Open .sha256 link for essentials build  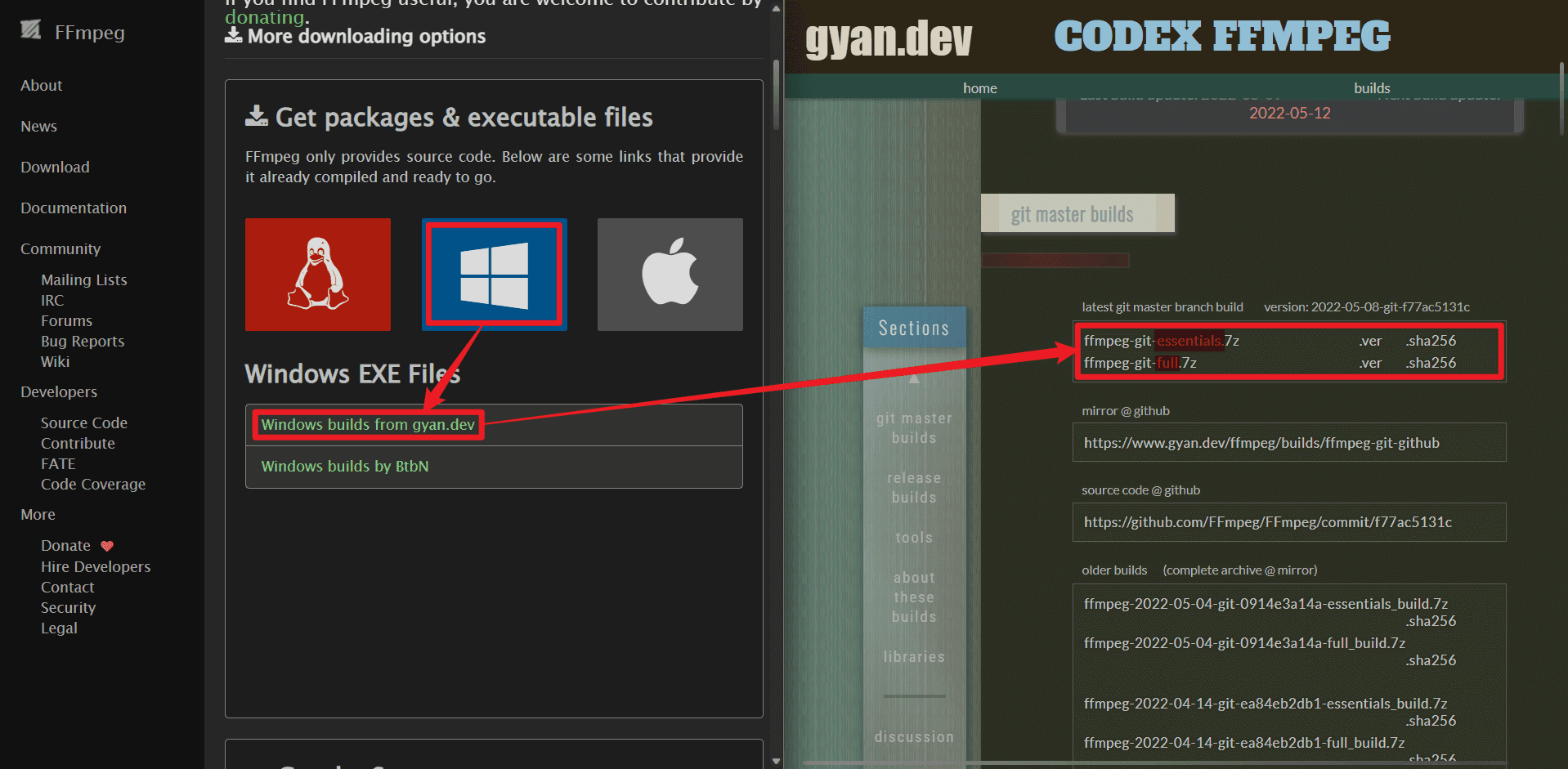pos(1431,341)
